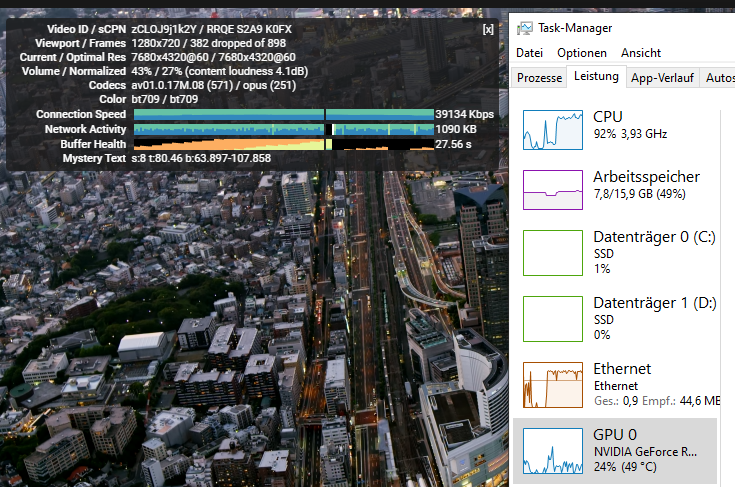
Task: Open the Autostart tab in Task-Manager
Action: coord(718,78)
